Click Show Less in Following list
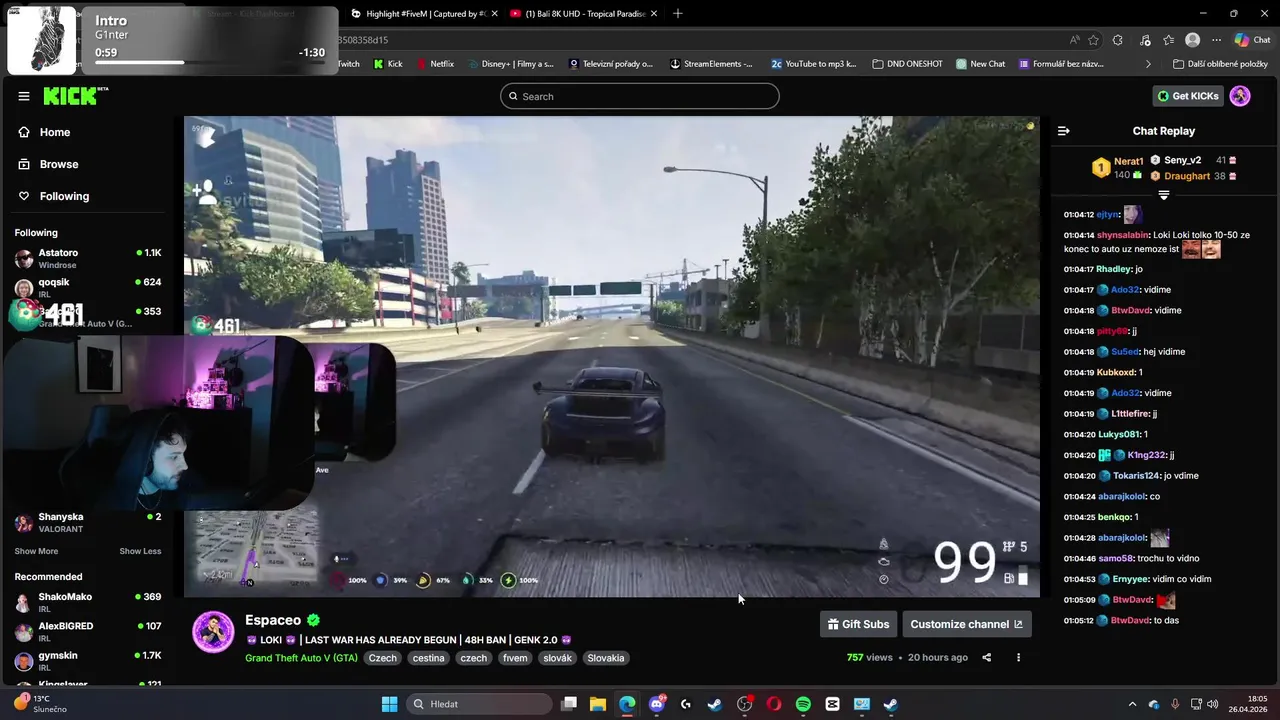The image size is (1280, 720). pyautogui.click(x=140, y=551)
